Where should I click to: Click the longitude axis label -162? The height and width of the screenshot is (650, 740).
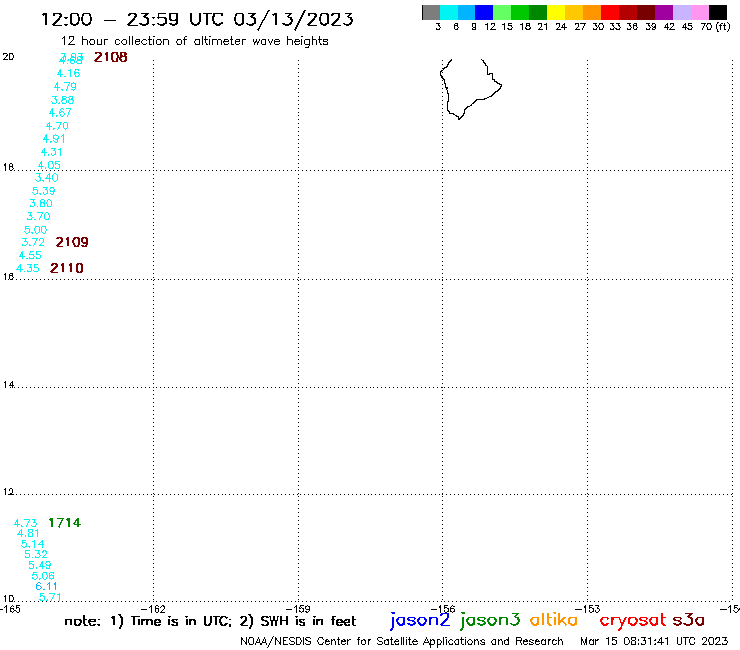pyautogui.click(x=153, y=609)
